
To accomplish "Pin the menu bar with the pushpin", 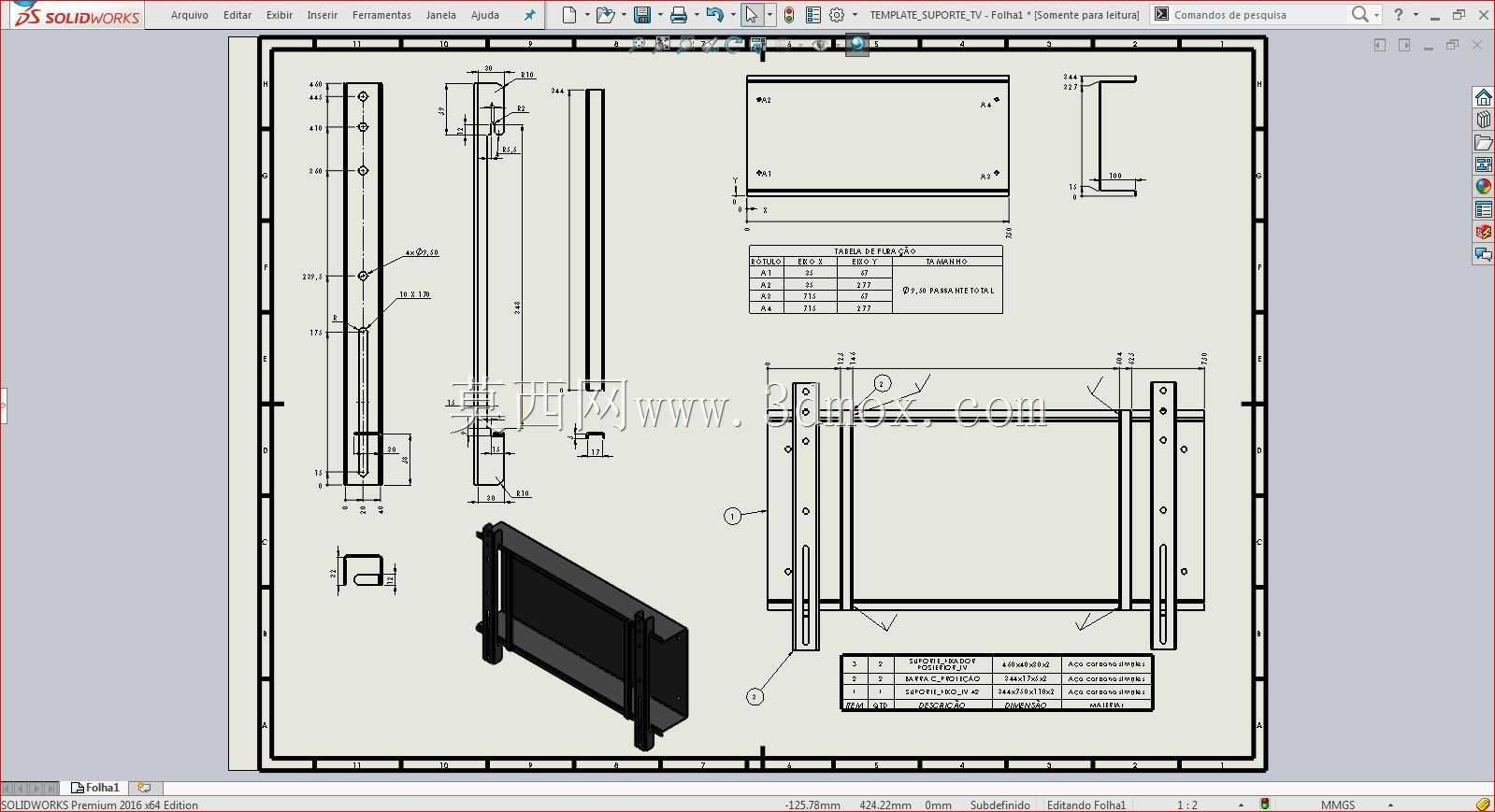I will (x=530, y=15).
